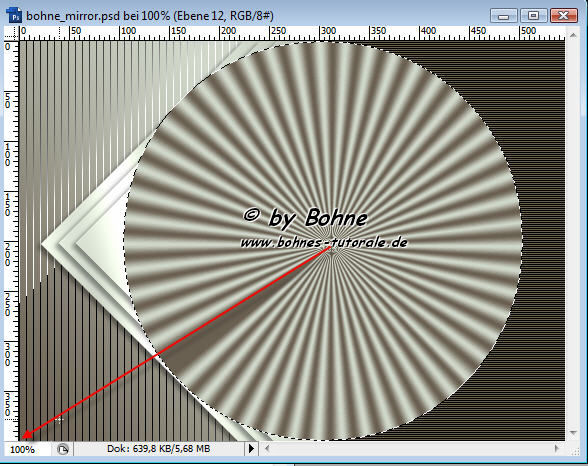Click the bohne_mirror.psd title bar text
Image resolution: width=588 pixels, height=466 pixels.
[x=150, y=16]
